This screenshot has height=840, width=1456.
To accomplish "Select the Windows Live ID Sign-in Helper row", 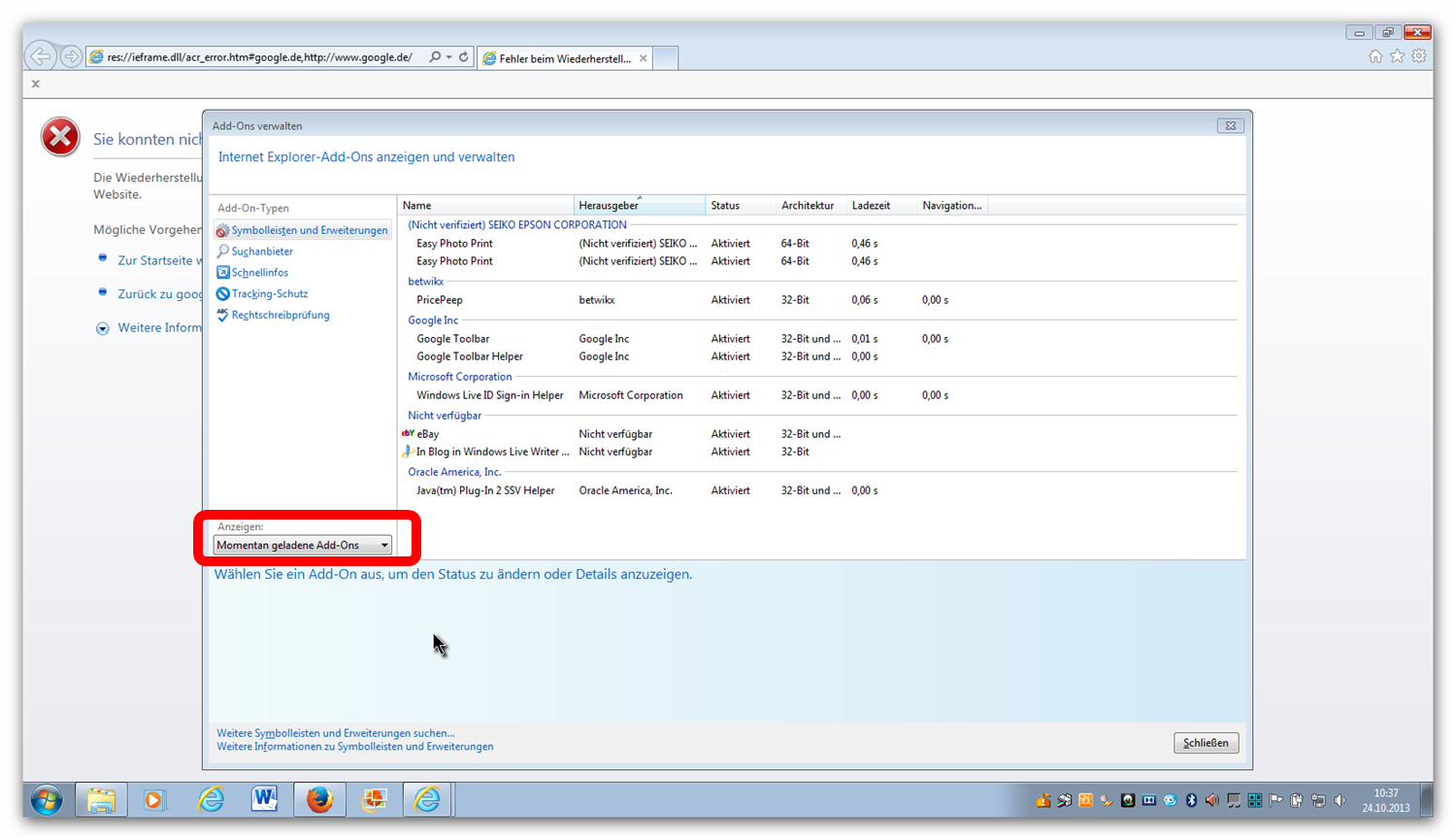I will pos(820,395).
